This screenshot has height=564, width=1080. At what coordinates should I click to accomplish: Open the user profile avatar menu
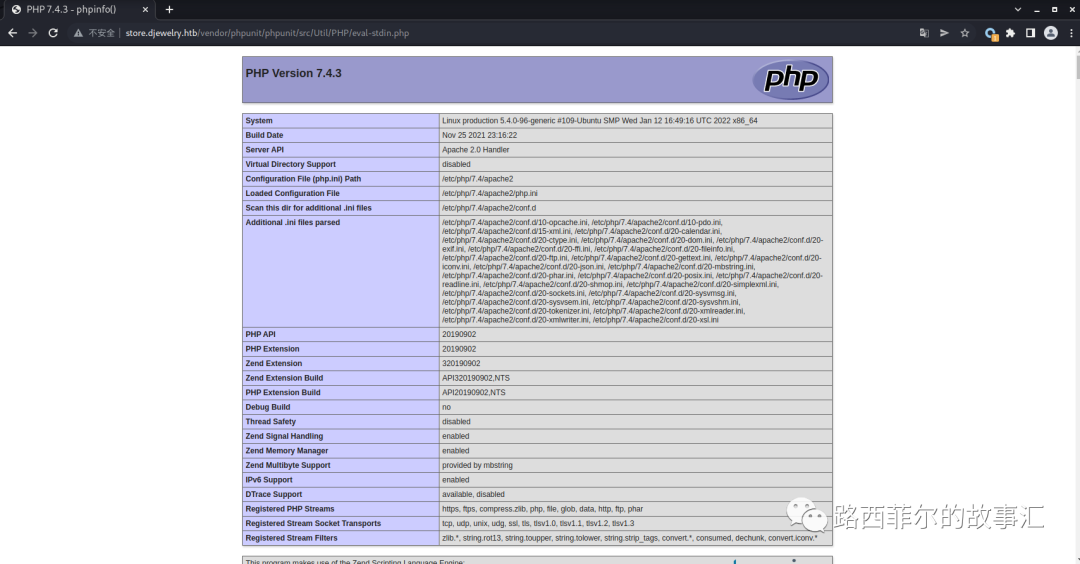(1050, 33)
